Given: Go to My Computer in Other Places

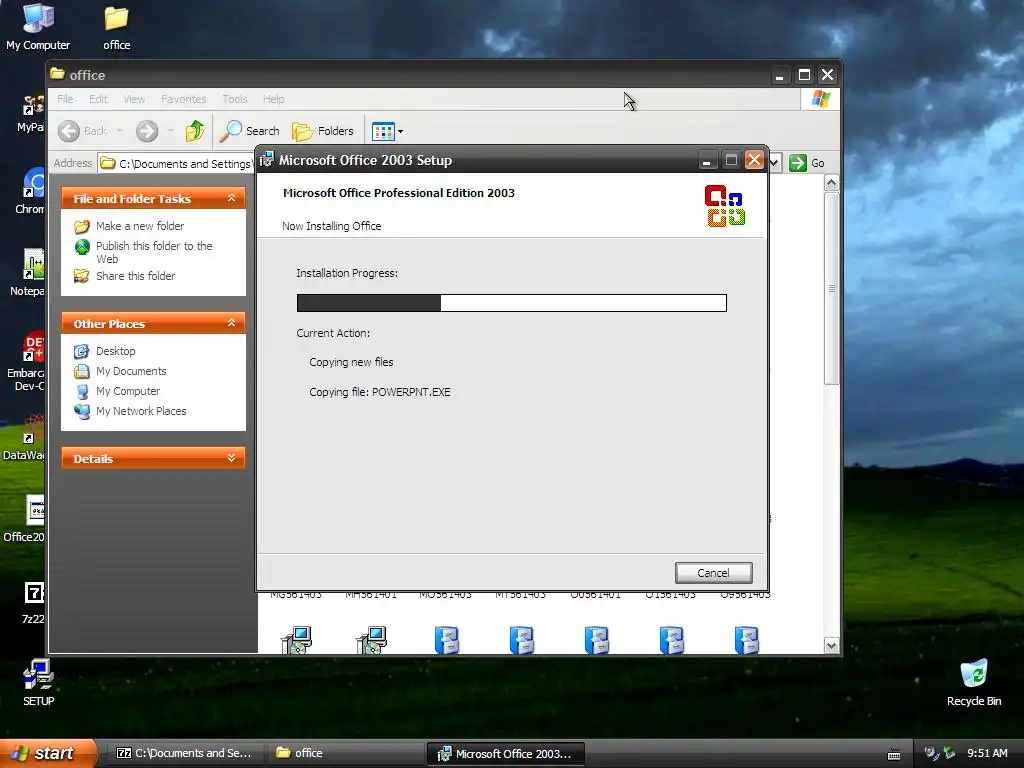Looking at the screenshot, I should click(x=127, y=391).
